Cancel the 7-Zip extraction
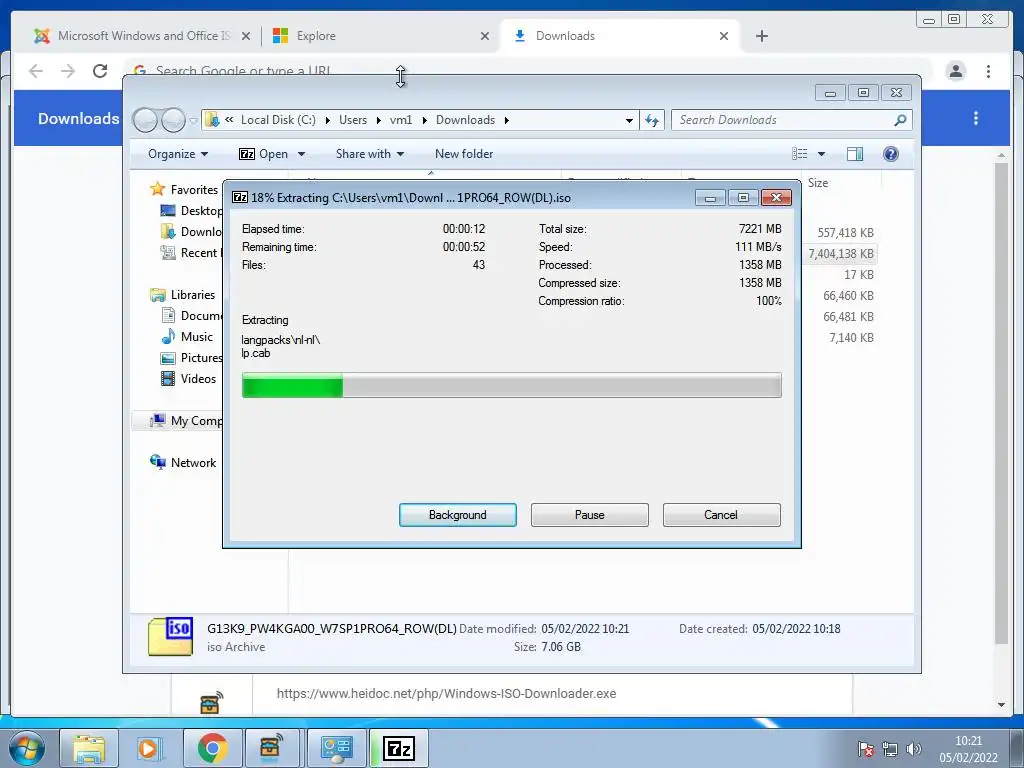 tap(721, 515)
